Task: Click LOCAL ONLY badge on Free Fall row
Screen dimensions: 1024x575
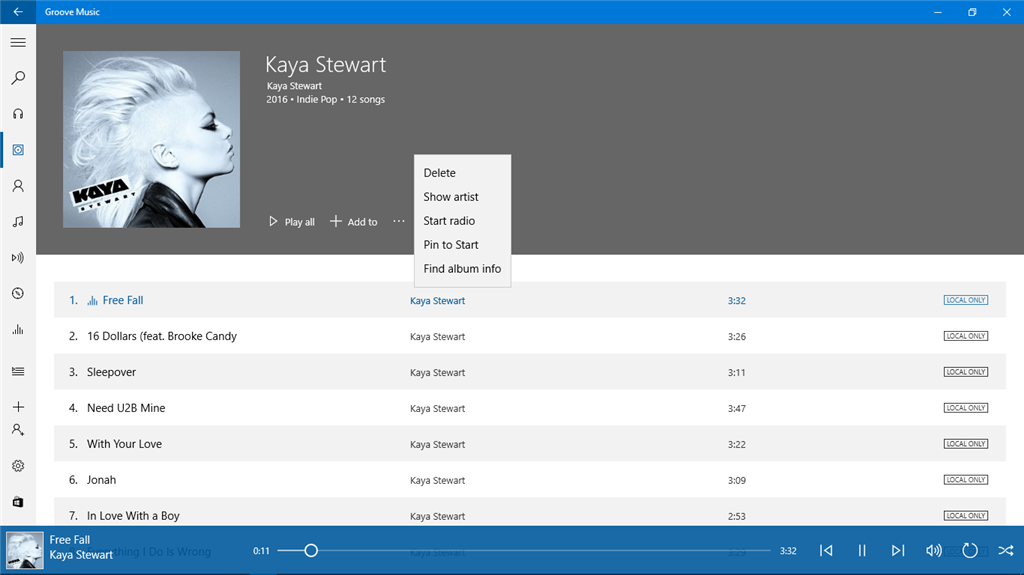Action: (x=965, y=300)
